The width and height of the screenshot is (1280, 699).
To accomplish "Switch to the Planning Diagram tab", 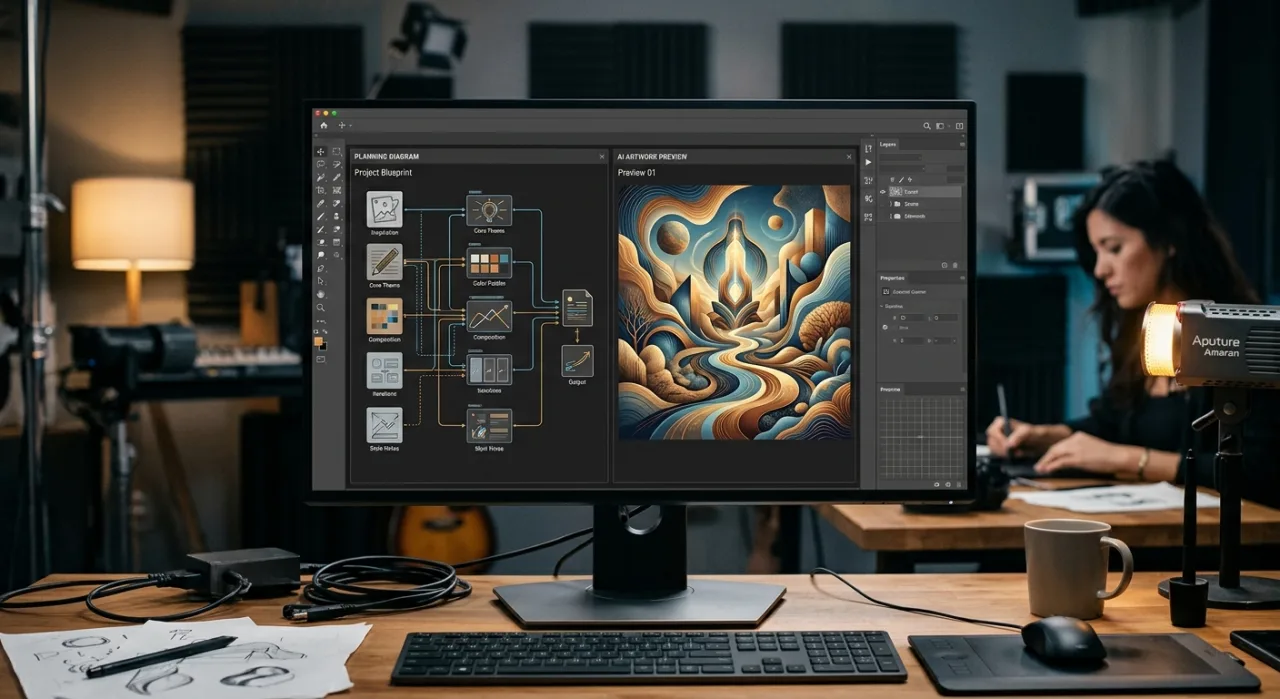I will click(x=387, y=157).
